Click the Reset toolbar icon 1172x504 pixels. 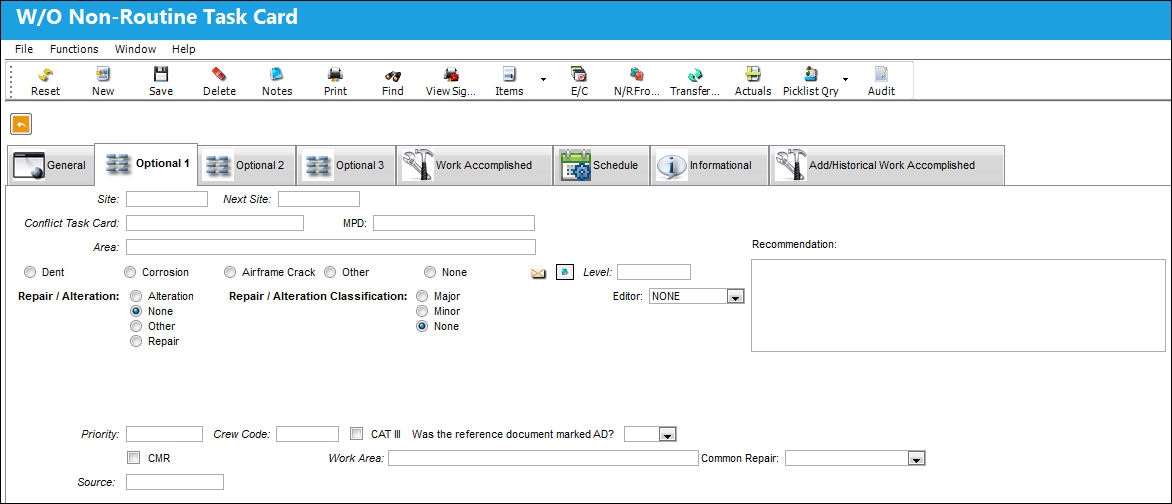pyautogui.click(x=45, y=75)
